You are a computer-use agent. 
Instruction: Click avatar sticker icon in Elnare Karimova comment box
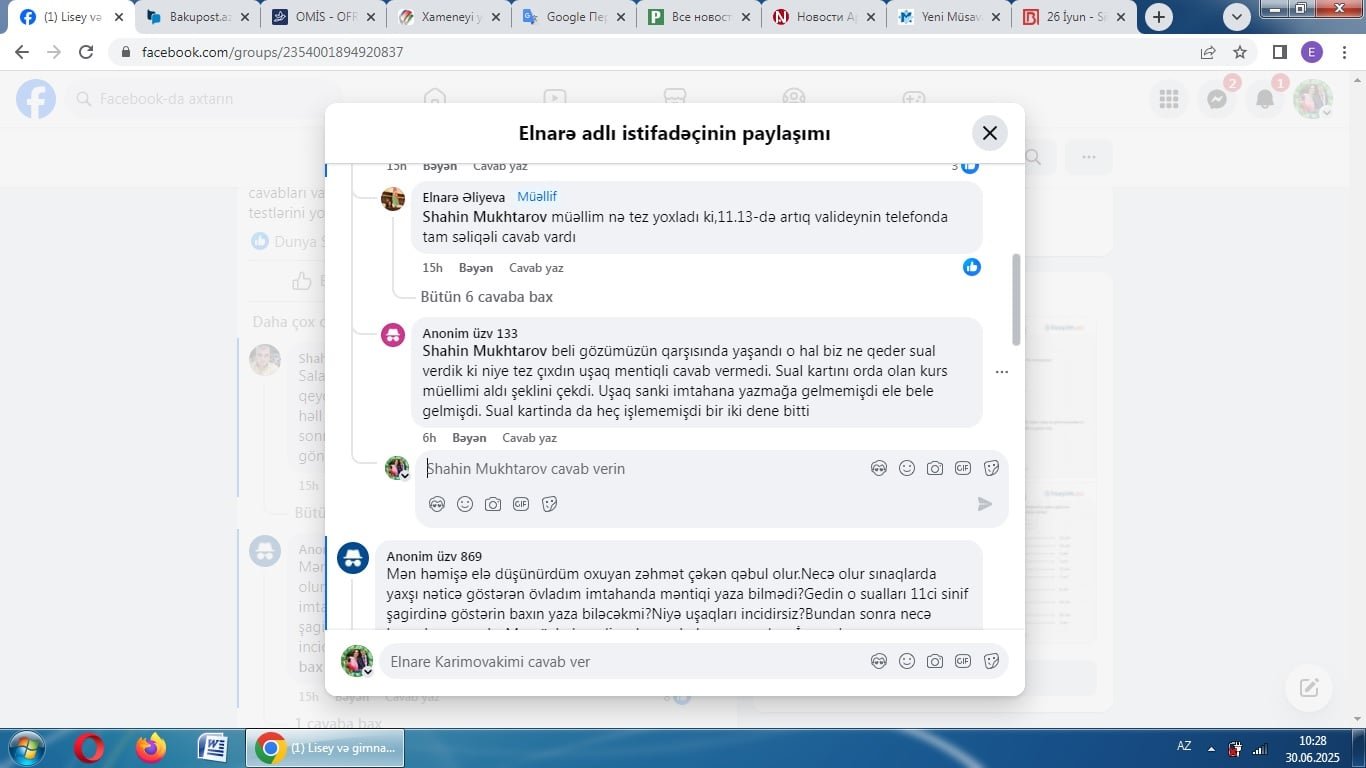tap(879, 661)
